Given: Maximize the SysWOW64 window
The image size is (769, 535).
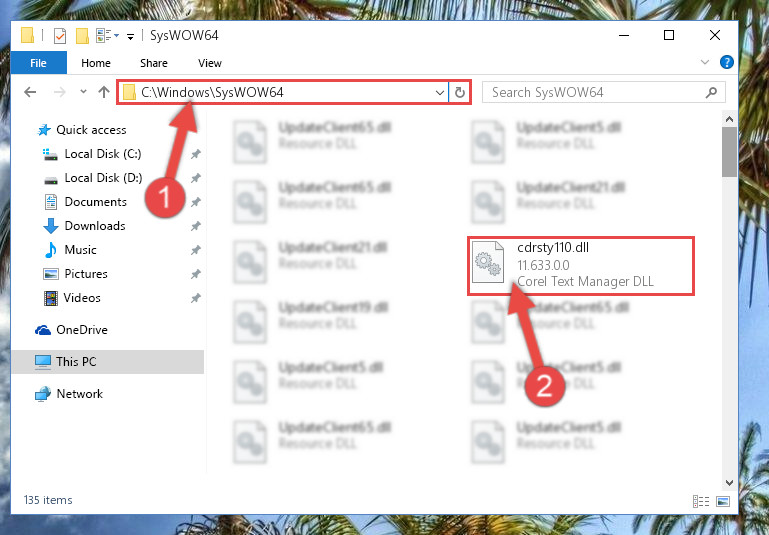Looking at the screenshot, I should point(669,35).
